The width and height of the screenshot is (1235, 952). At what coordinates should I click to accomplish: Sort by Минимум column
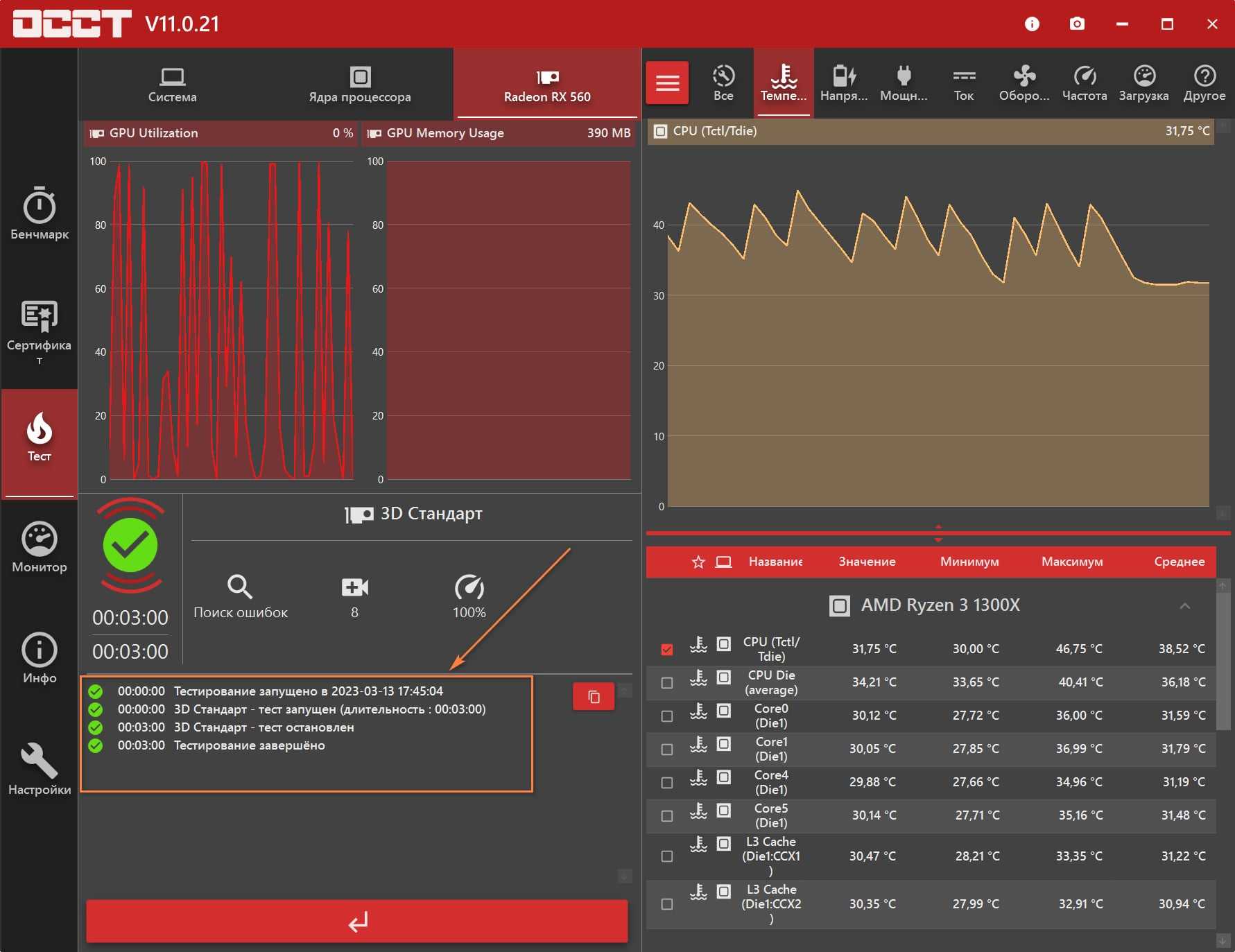(969, 562)
